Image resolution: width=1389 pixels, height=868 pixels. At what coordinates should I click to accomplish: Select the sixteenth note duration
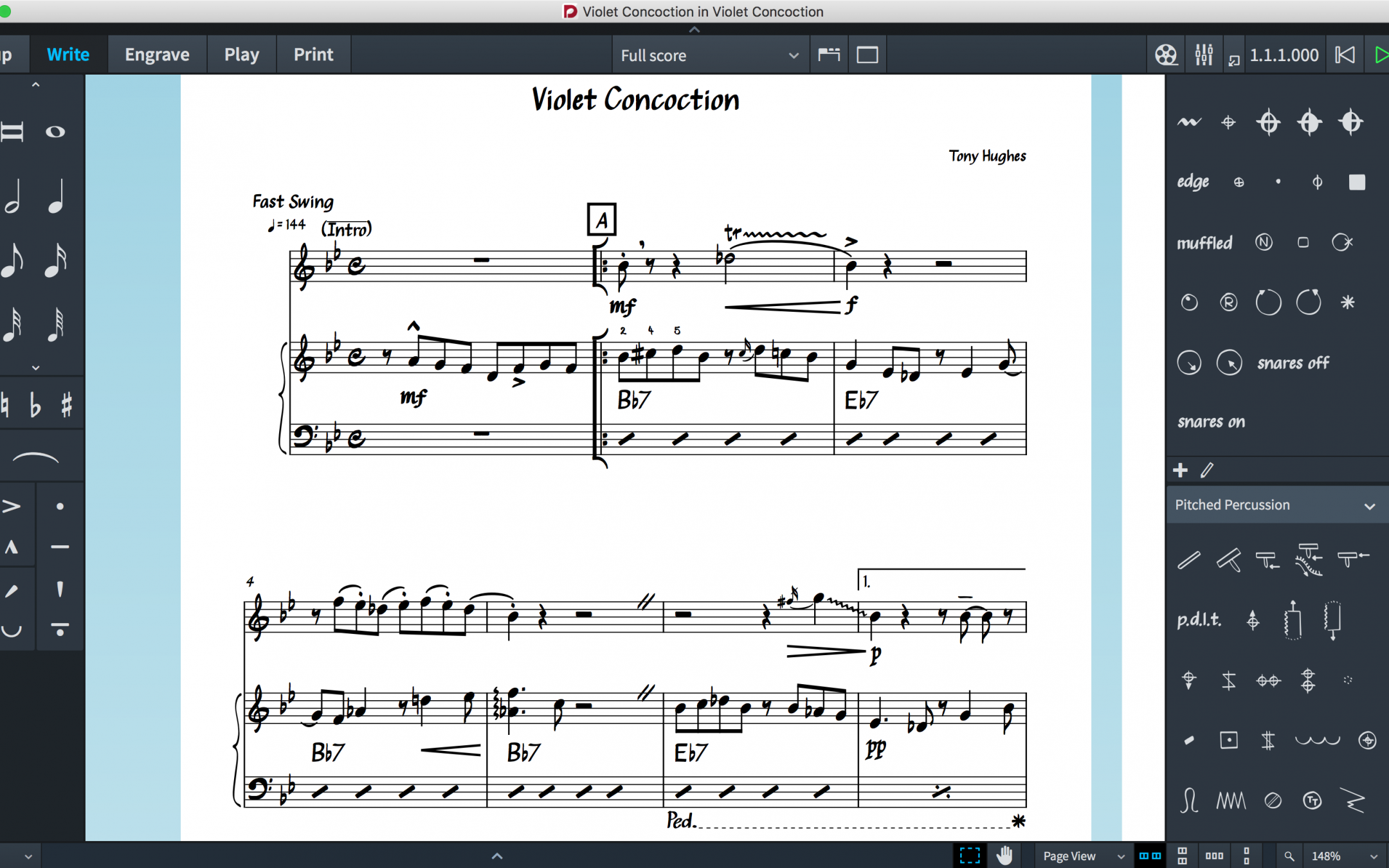click(56, 260)
